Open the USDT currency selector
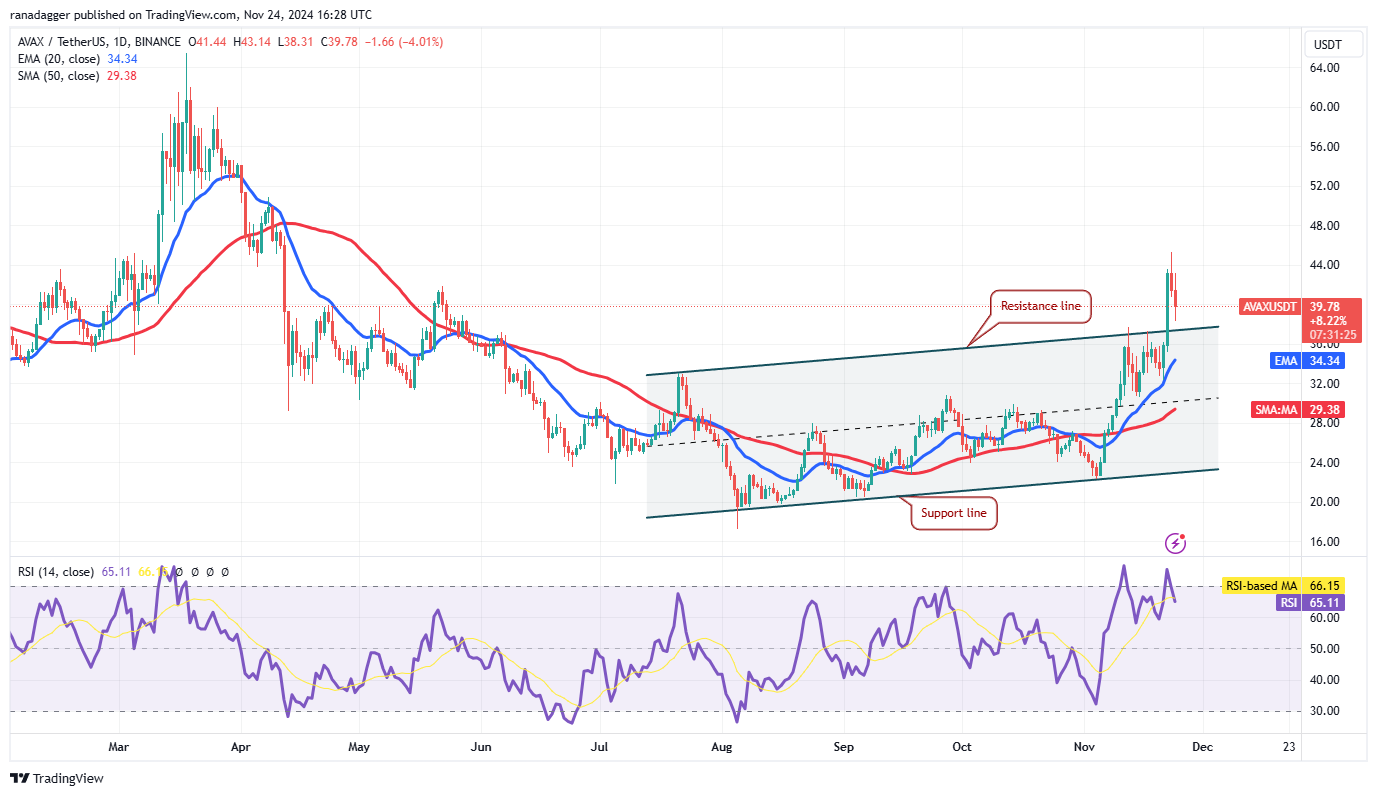Image resolution: width=1377 pixels, height=796 pixels. (x=1328, y=45)
